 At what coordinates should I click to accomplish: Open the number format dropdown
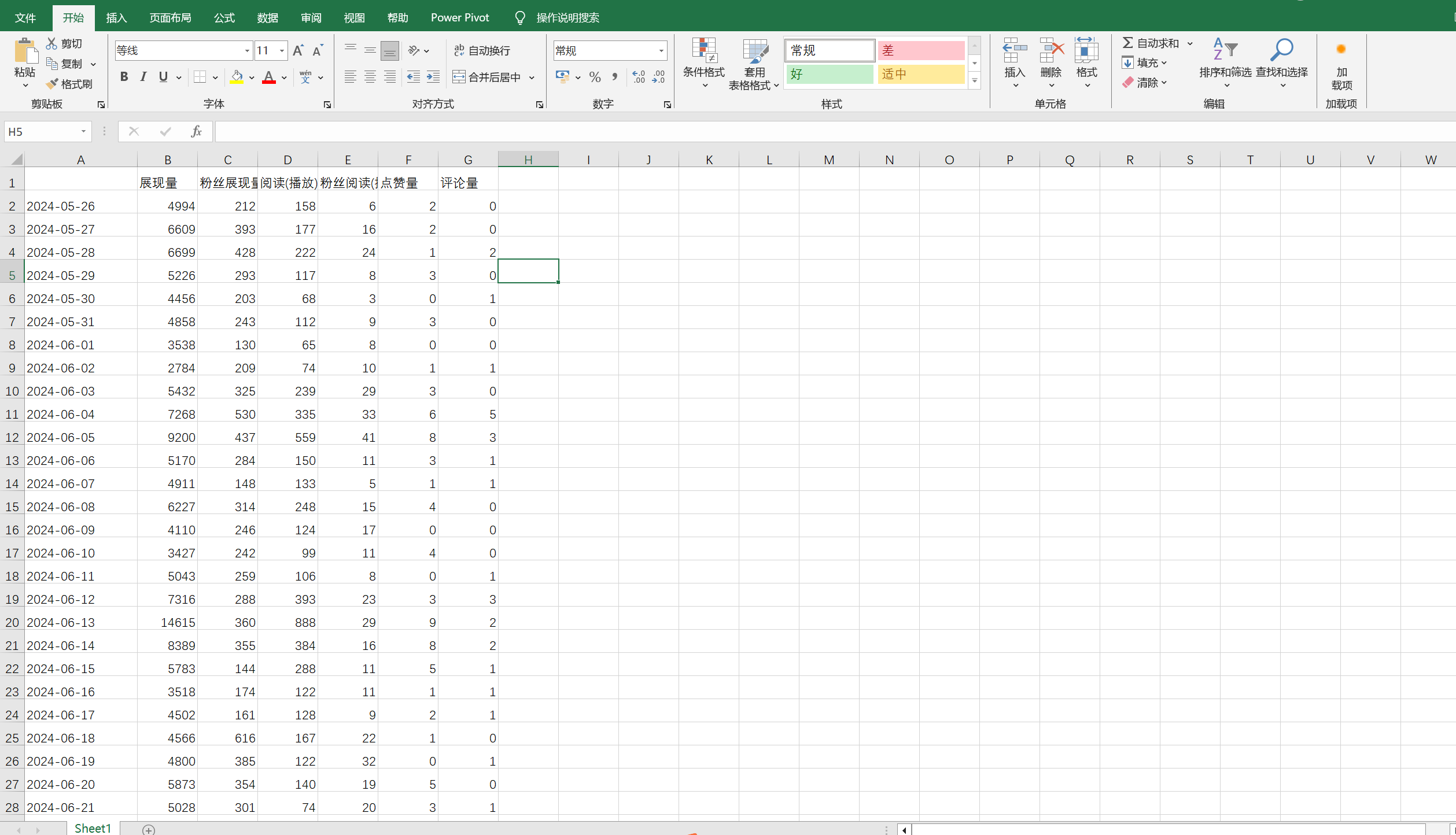[x=661, y=51]
